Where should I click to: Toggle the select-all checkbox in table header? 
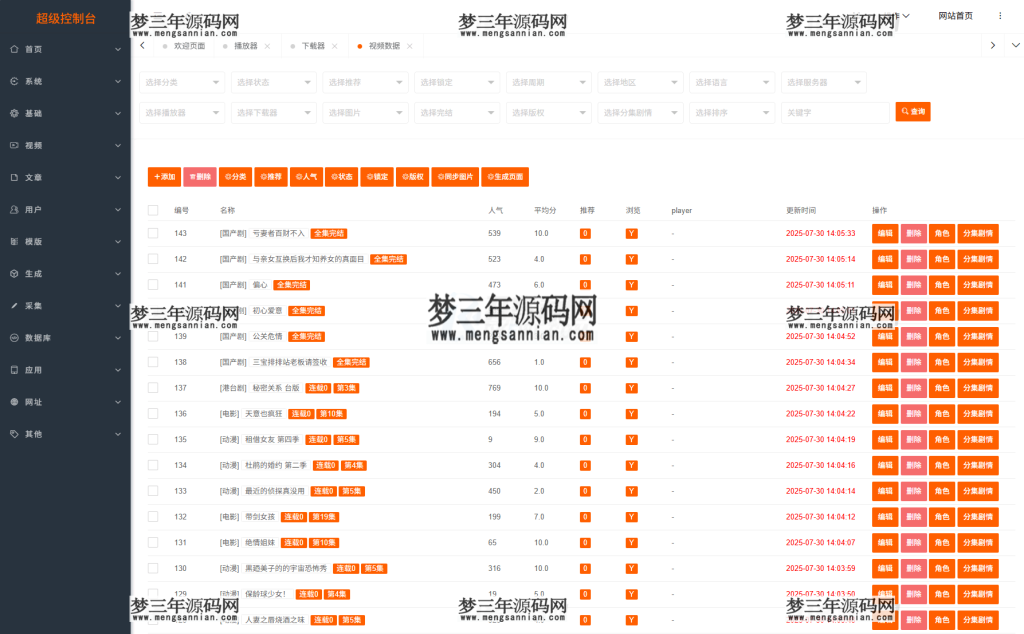click(x=154, y=210)
